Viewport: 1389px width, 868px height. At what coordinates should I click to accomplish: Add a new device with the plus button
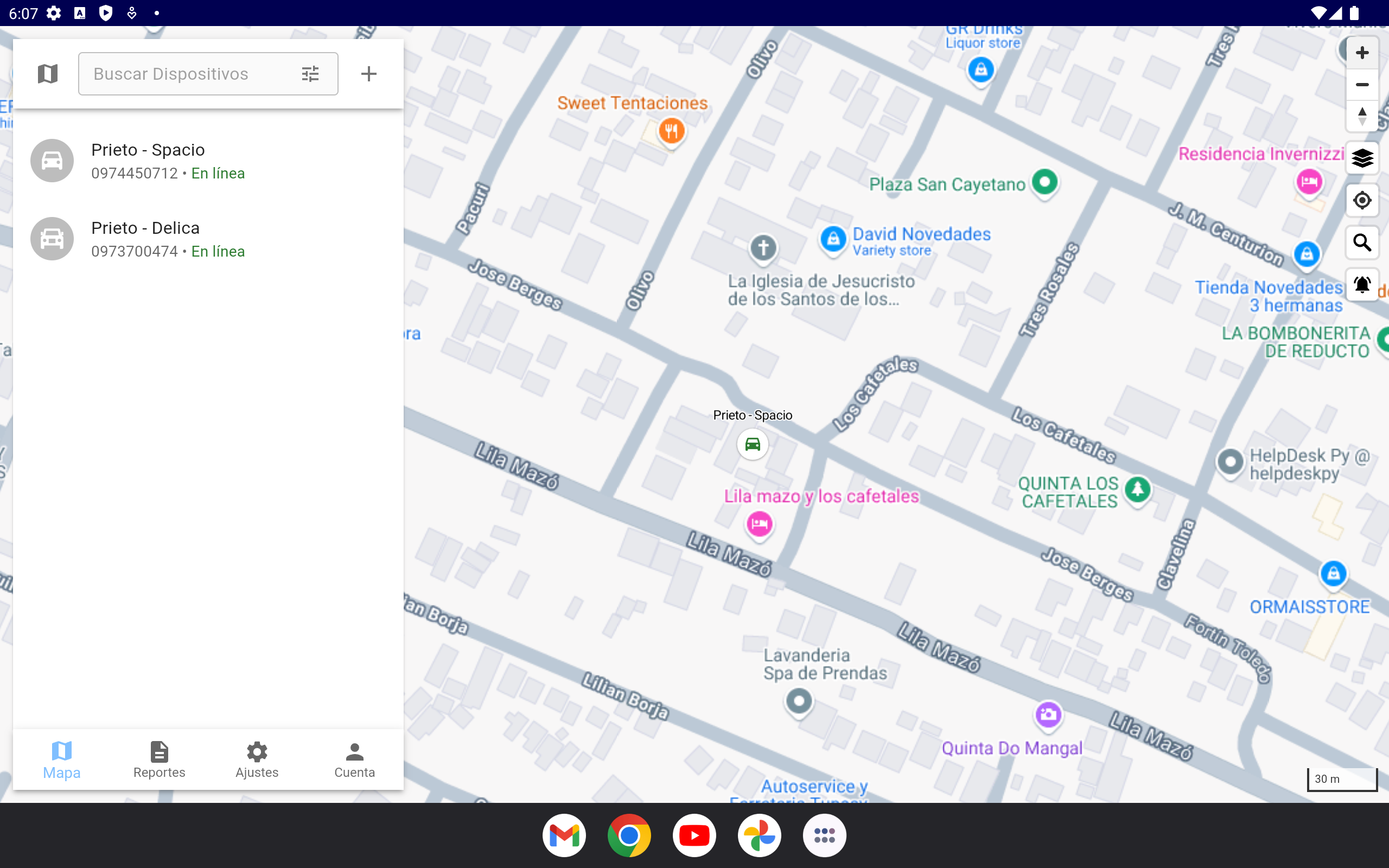coord(369,73)
